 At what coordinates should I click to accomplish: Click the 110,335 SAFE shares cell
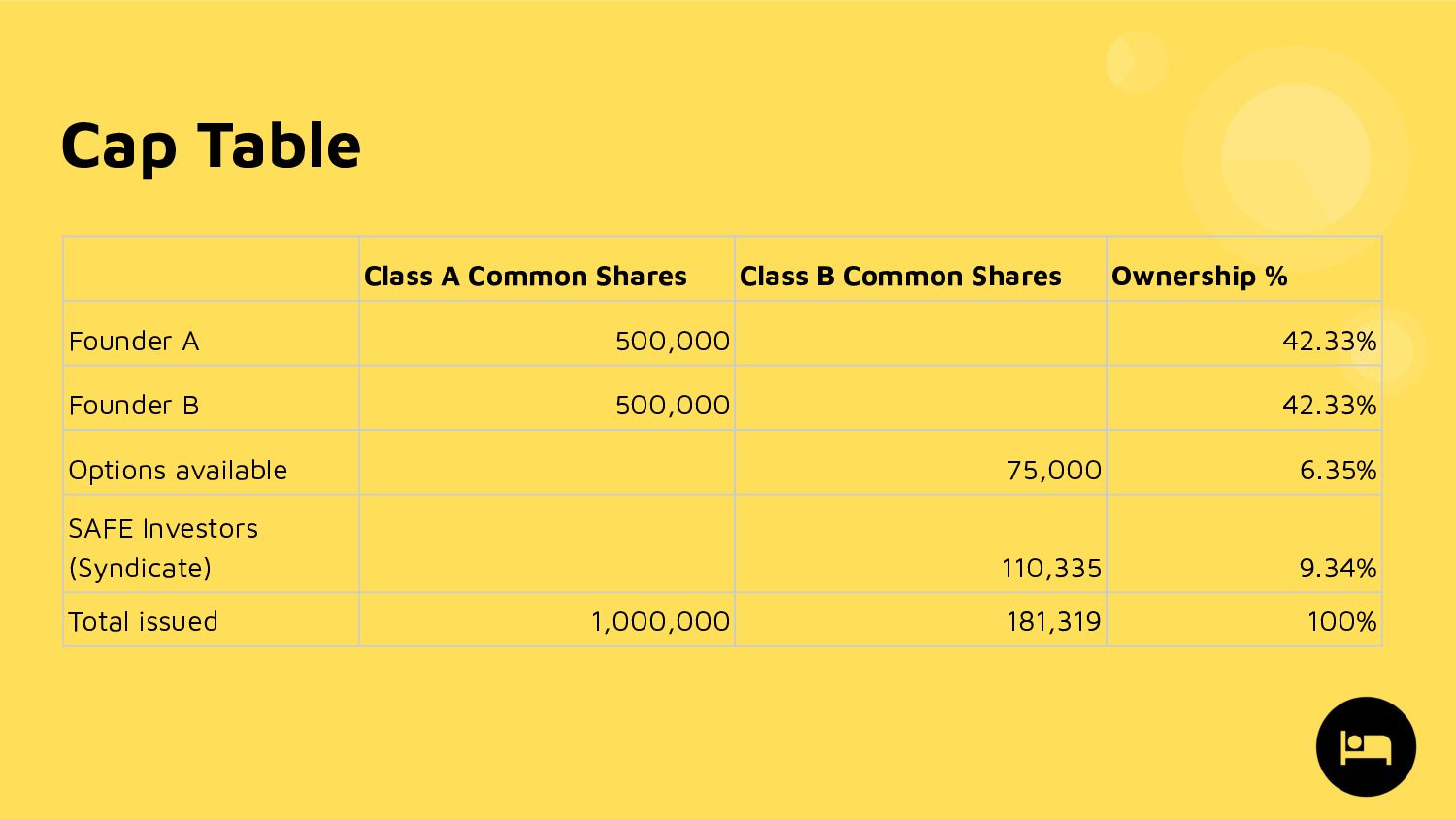[x=920, y=543]
